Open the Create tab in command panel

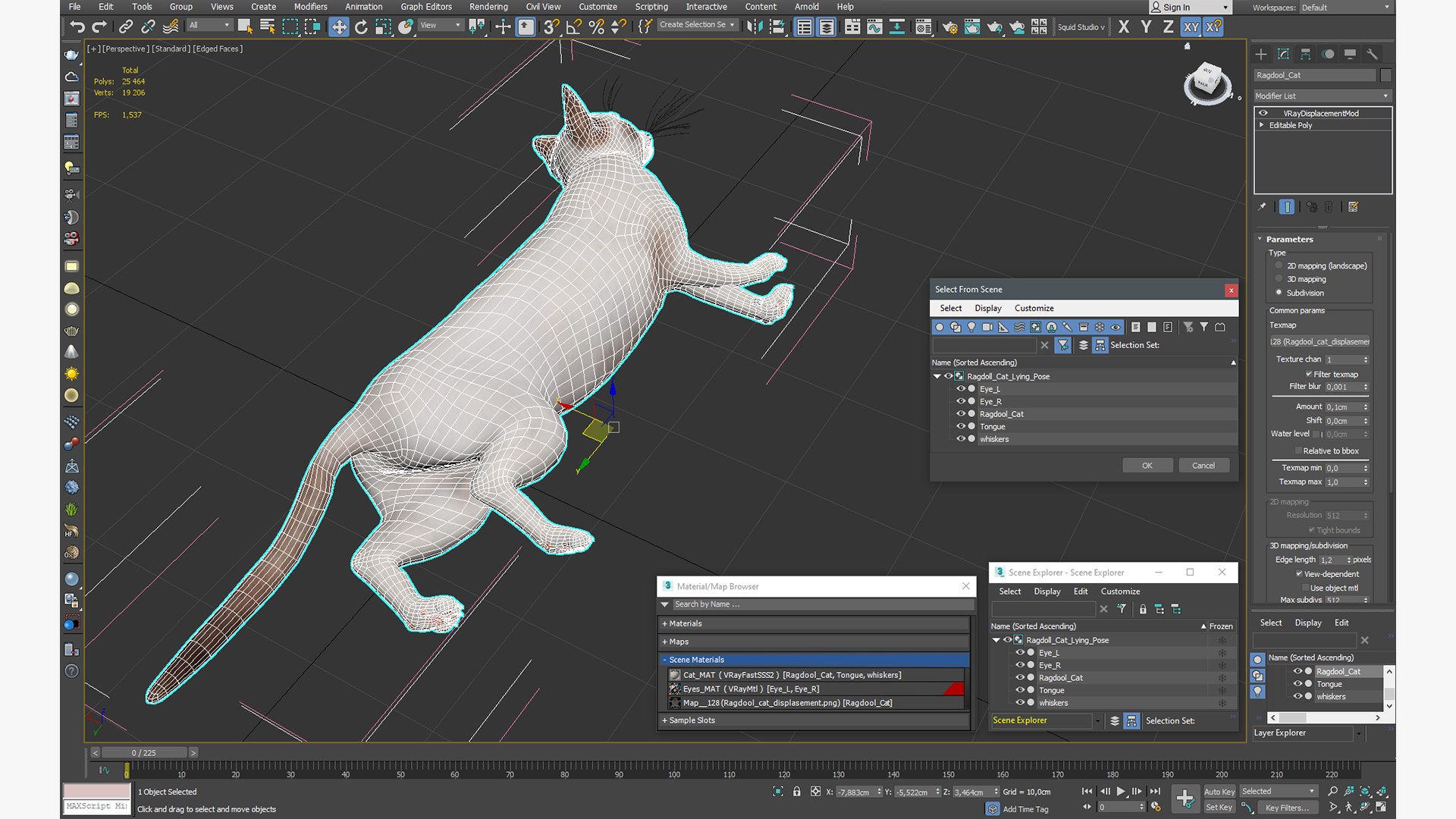coord(1261,54)
